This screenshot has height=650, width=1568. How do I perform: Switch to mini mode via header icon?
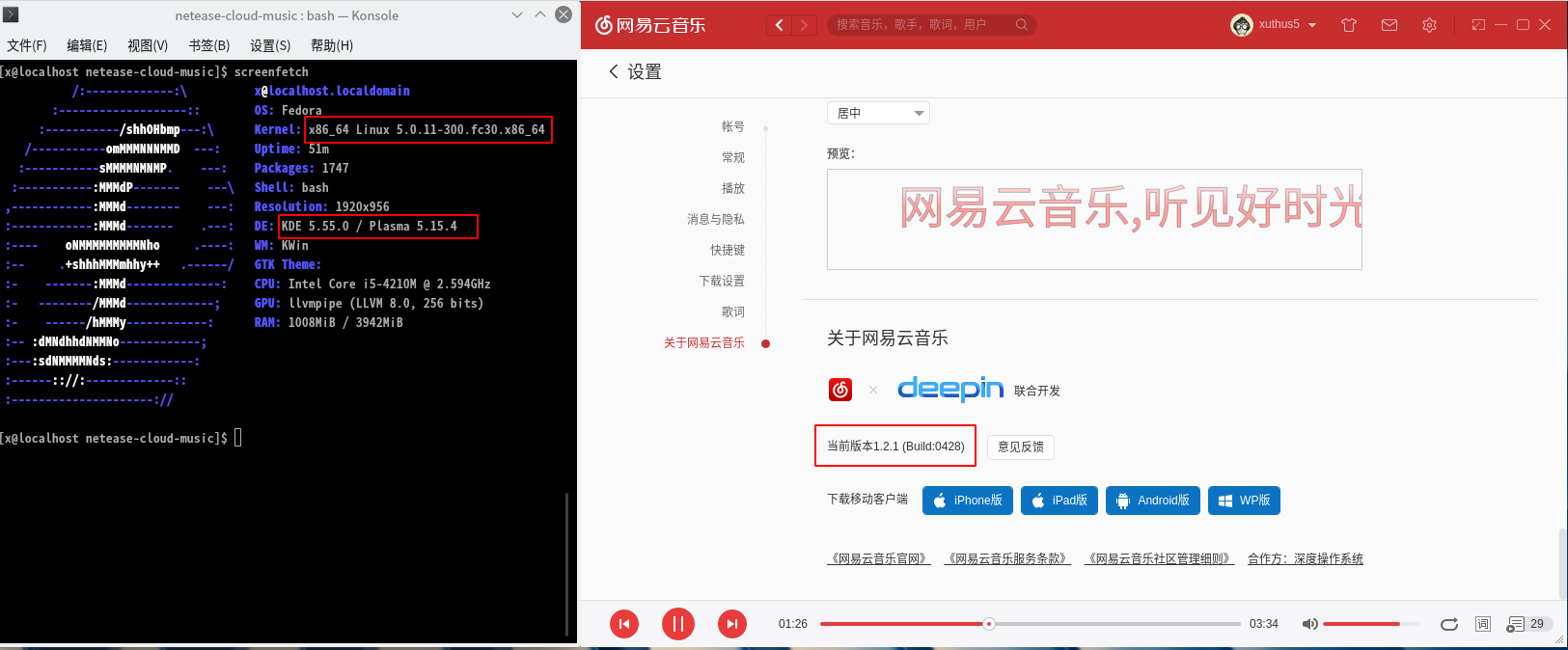(x=1478, y=25)
